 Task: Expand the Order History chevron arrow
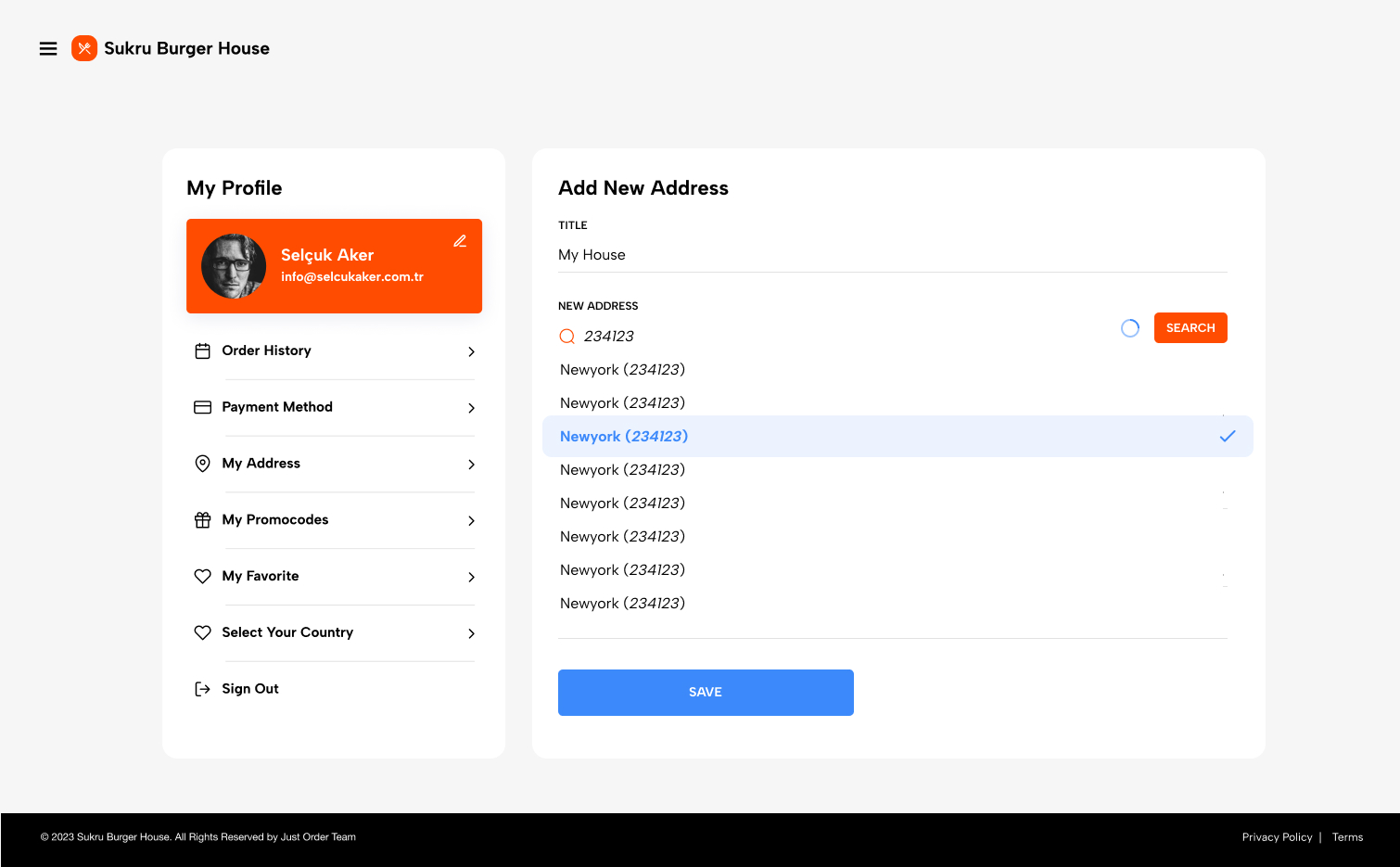pyautogui.click(x=471, y=352)
